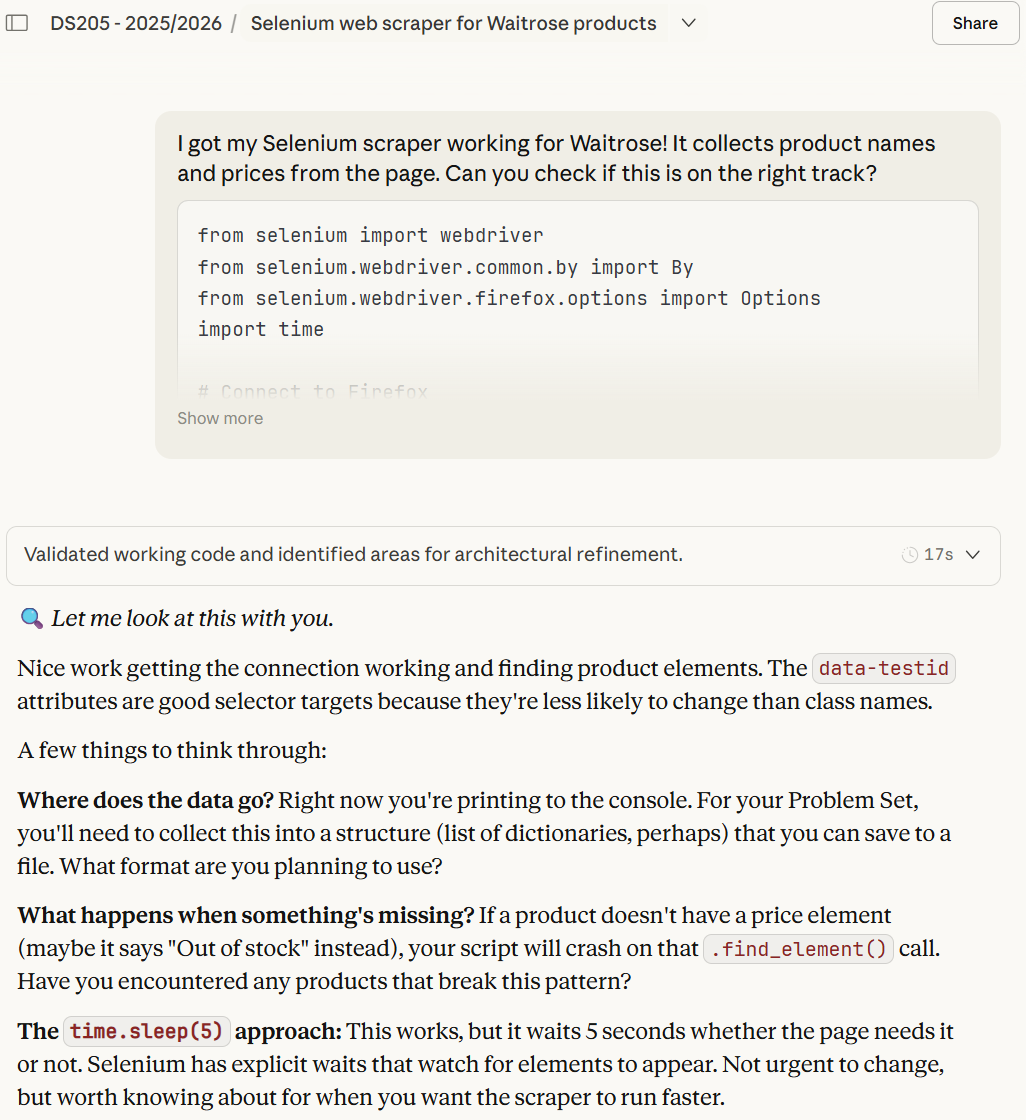Click the data-testid inline code tag
Viewport: 1026px width, 1120px height.
(x=883, y=668)
